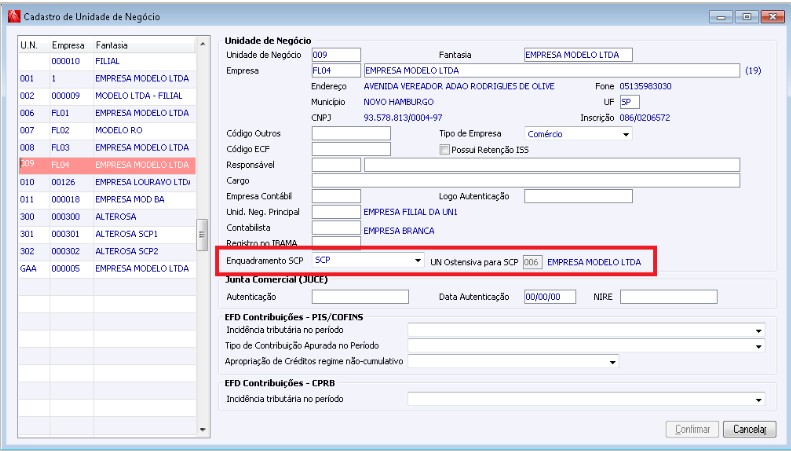Click the EMPRESA BRANCA text
Image resolution: width=791 pixels, height=451 pixels.
[x=399, y=231]
